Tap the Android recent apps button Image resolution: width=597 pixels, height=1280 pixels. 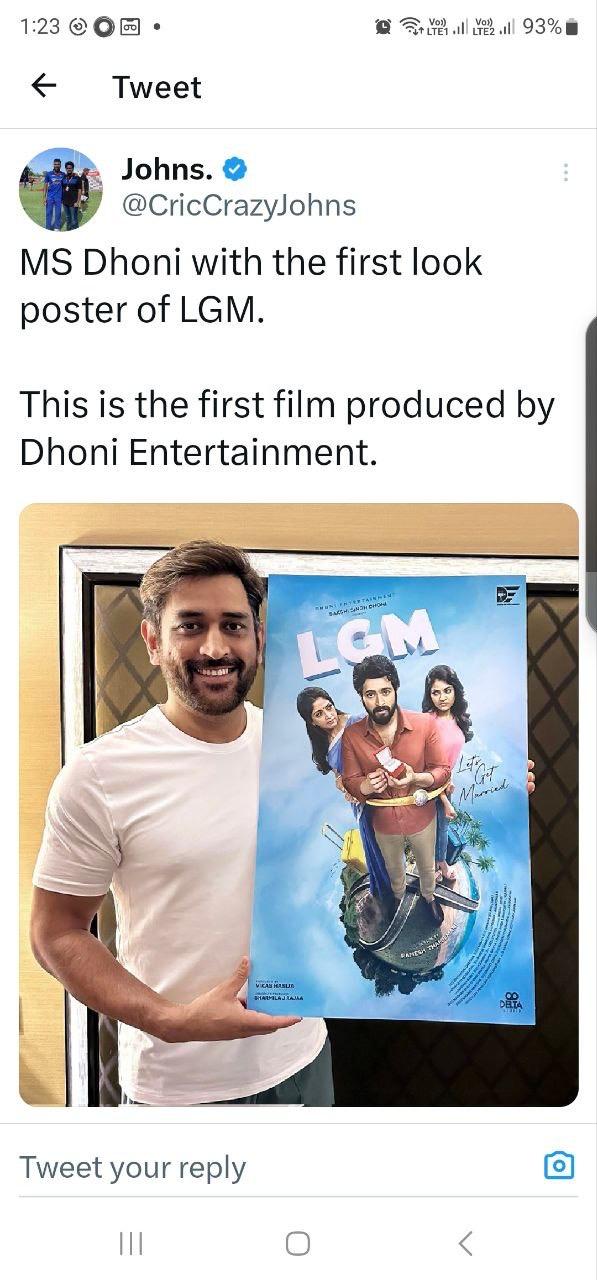[131, 1243]
